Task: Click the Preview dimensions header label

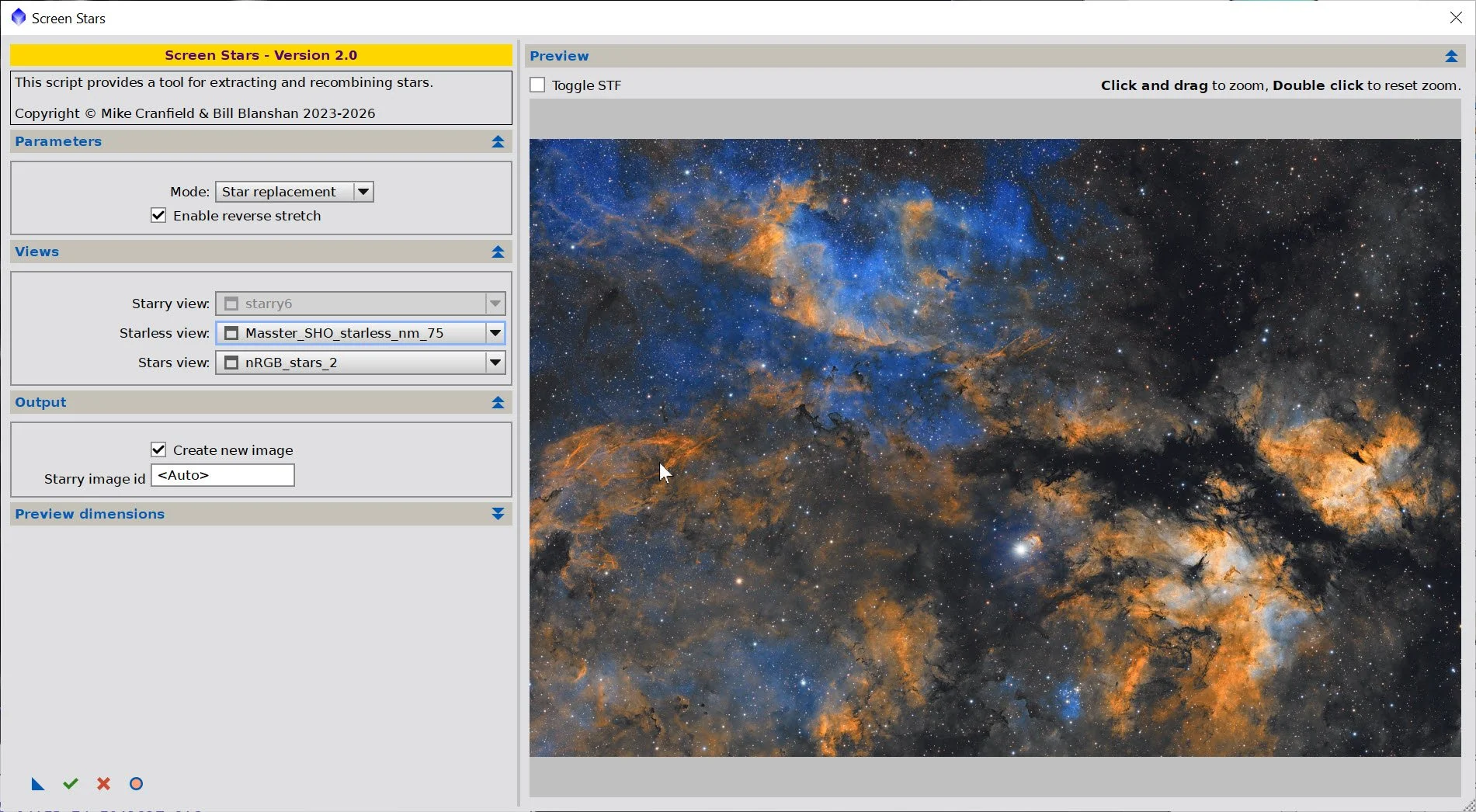Action: 89,514
